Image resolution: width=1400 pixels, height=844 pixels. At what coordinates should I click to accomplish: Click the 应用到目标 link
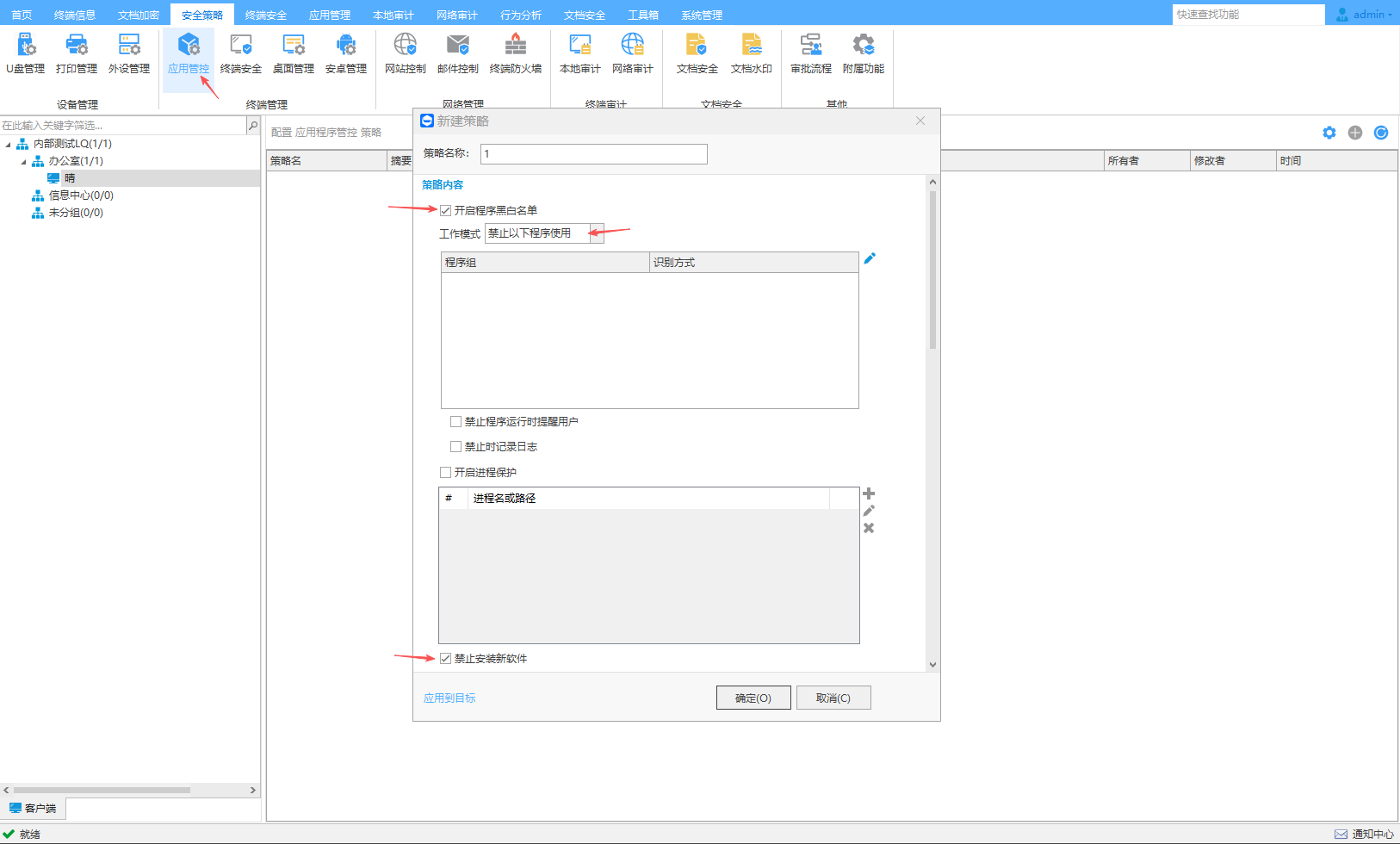pos(449,698)
